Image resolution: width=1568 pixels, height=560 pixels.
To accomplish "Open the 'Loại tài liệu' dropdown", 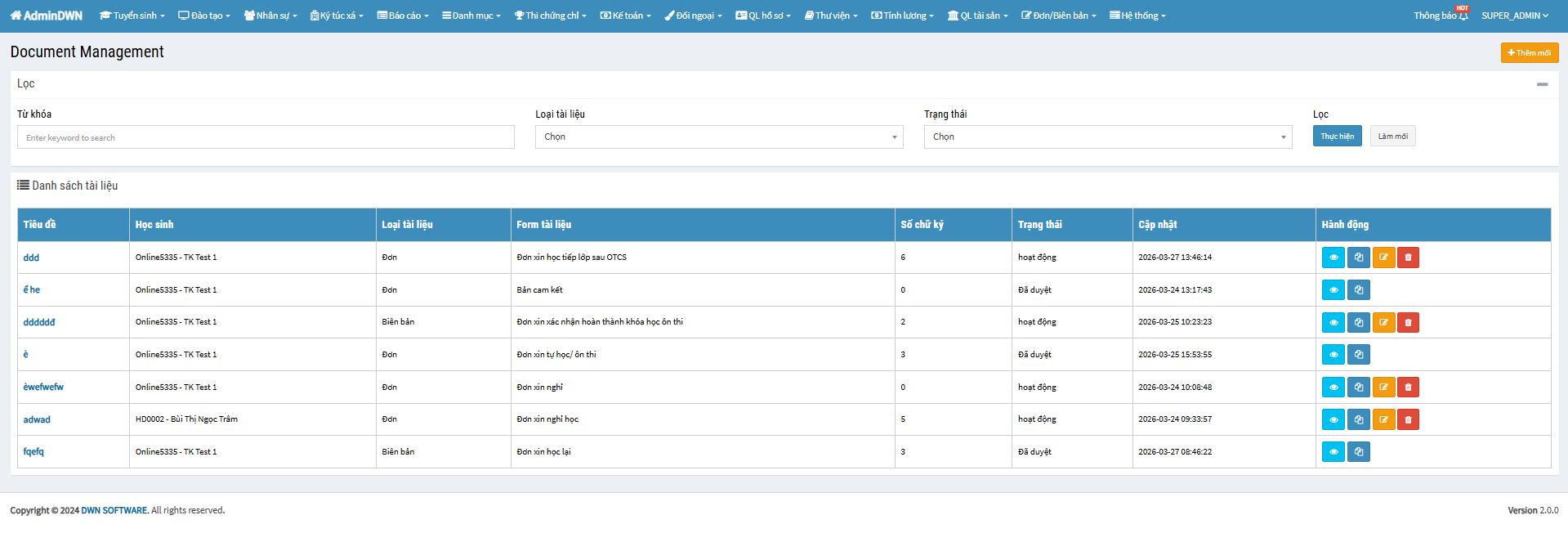I will click(x=719, y=137).
